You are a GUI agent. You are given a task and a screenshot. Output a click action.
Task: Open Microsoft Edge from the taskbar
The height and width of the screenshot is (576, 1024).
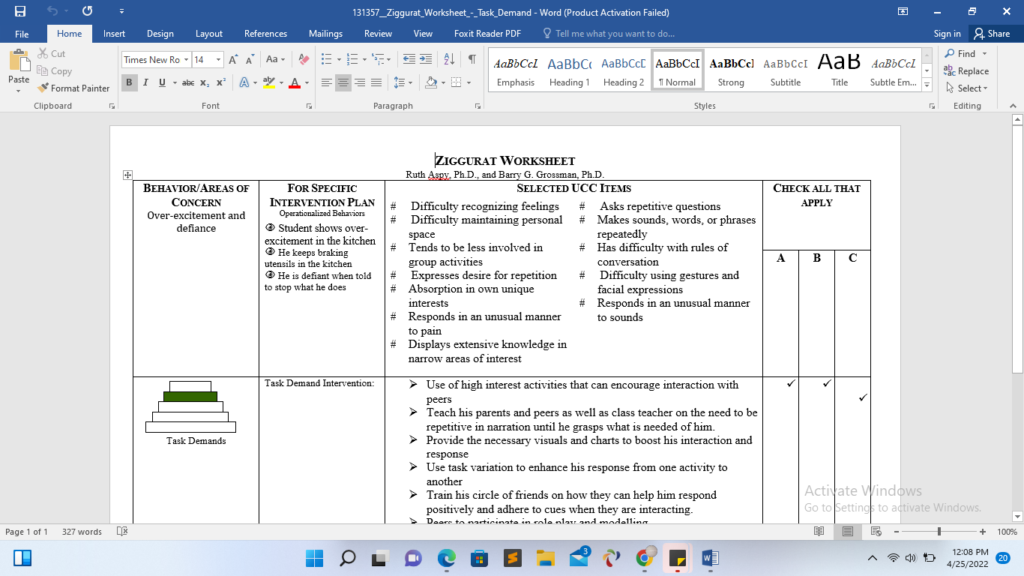tap(447, 558)
